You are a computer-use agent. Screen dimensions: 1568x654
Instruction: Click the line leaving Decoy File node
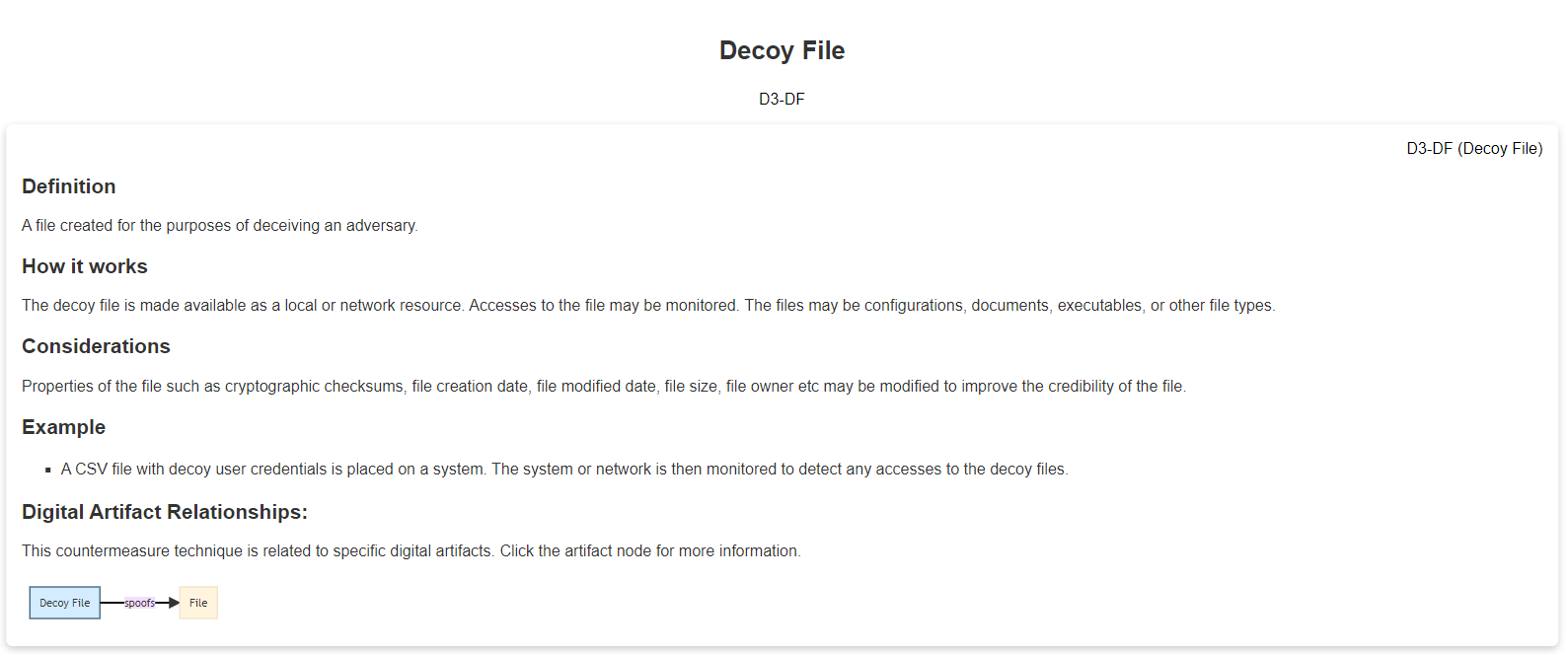click(112, 603)
